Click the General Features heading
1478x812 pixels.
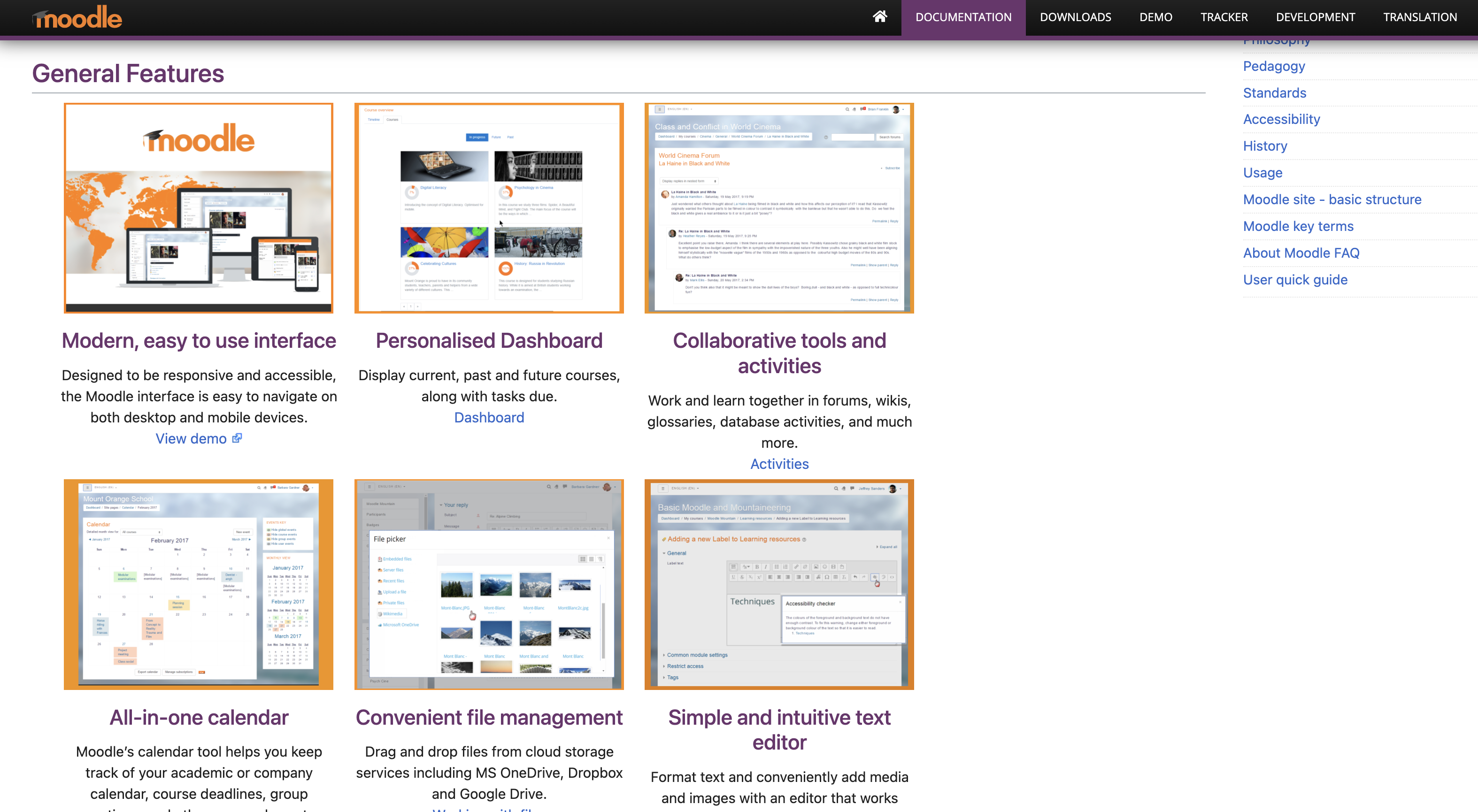(128, 73)
